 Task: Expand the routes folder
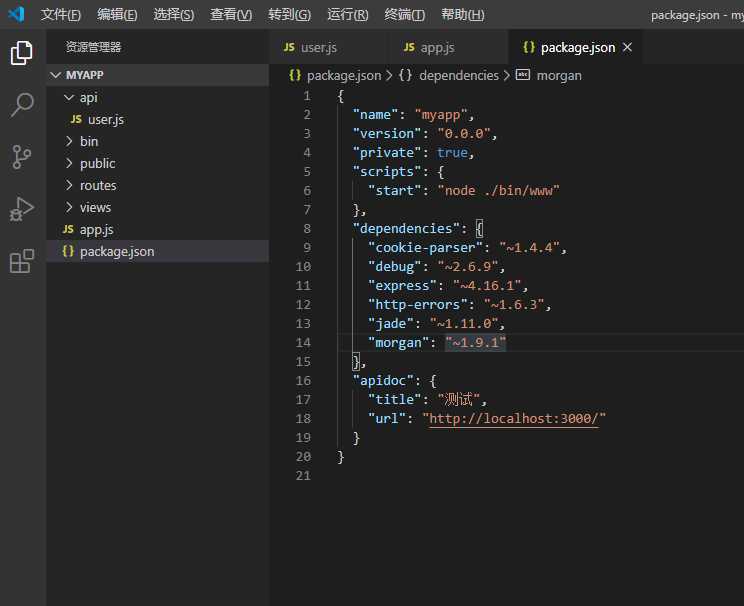(69, 185)
